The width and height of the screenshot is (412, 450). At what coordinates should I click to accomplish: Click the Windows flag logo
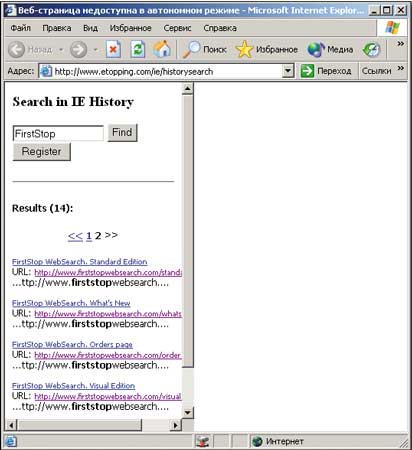392,28
